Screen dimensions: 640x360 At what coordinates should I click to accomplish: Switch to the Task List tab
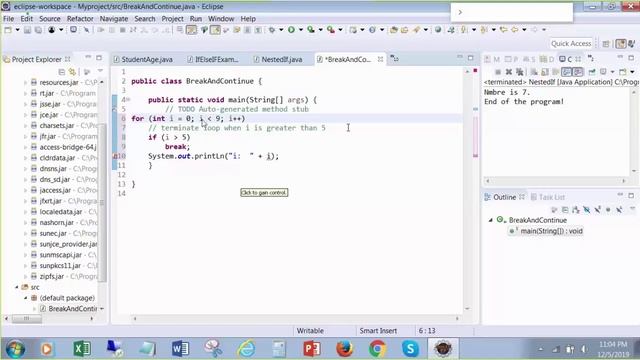548,197
